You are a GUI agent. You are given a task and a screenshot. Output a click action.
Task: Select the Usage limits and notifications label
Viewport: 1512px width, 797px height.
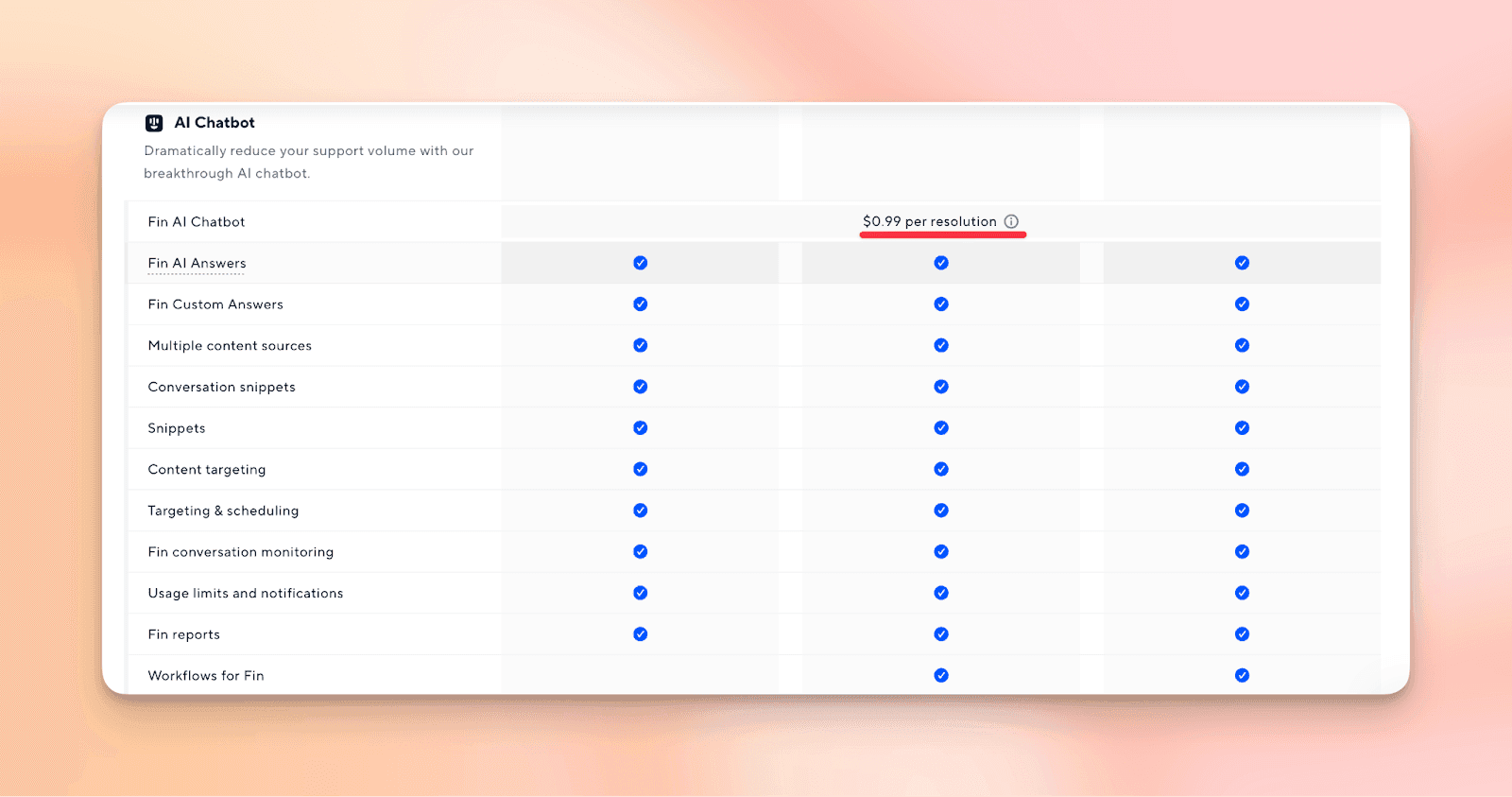(246, 594)
